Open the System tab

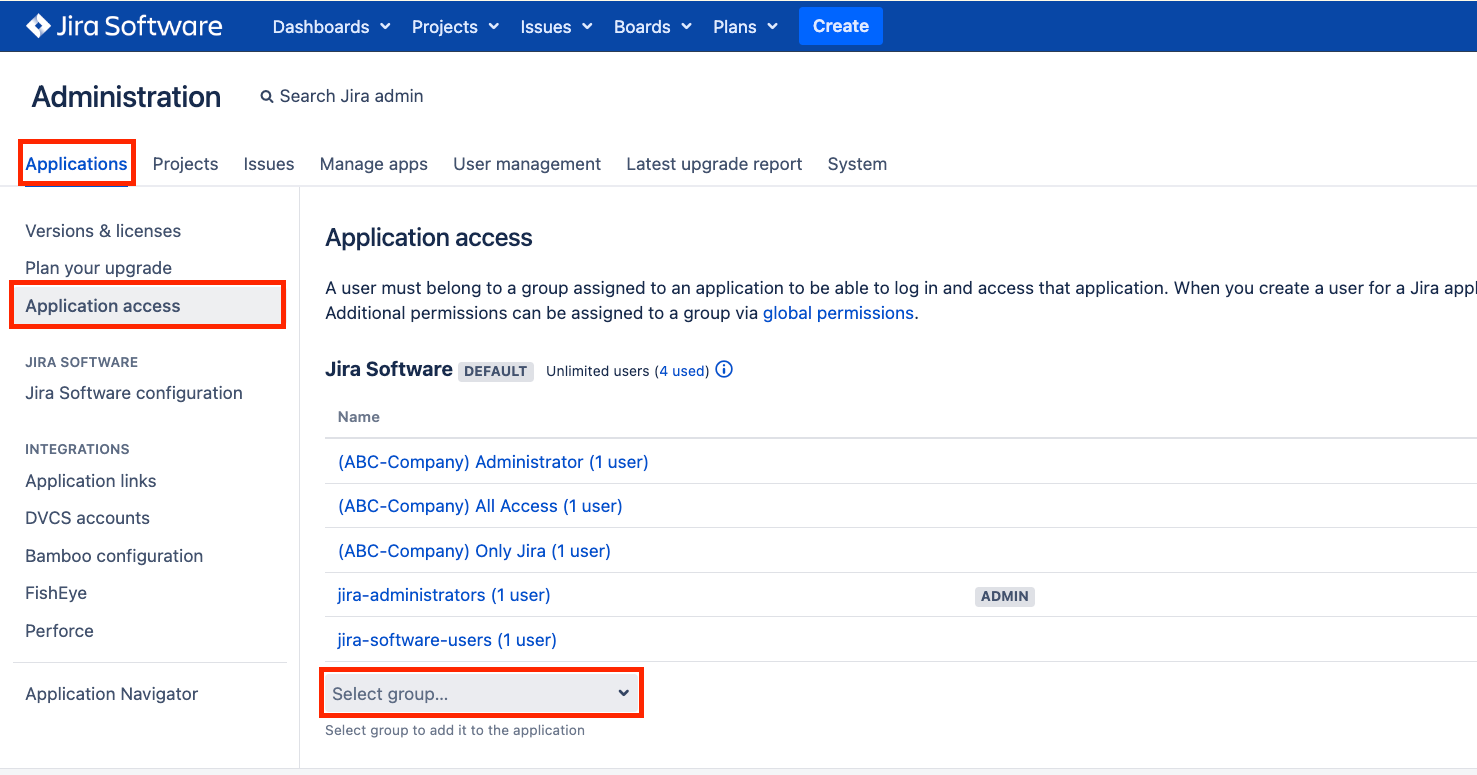point(857,164)
